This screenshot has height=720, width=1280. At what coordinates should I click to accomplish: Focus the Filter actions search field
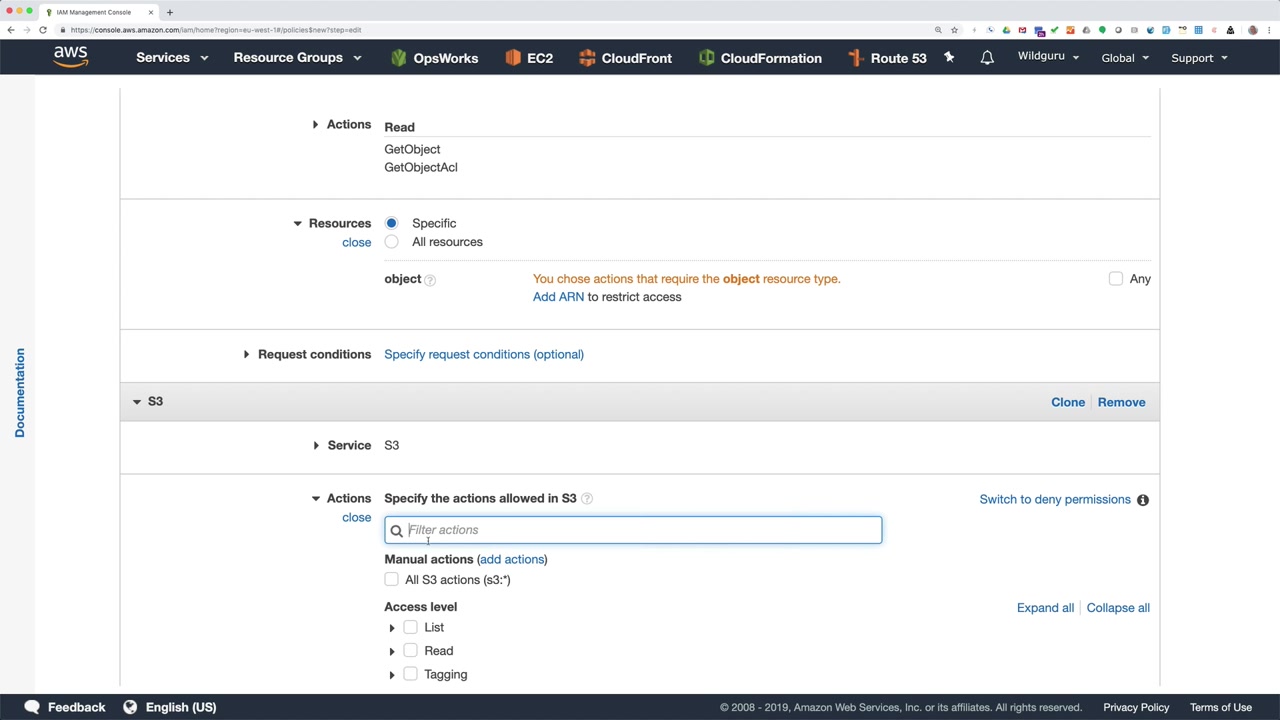640,530
